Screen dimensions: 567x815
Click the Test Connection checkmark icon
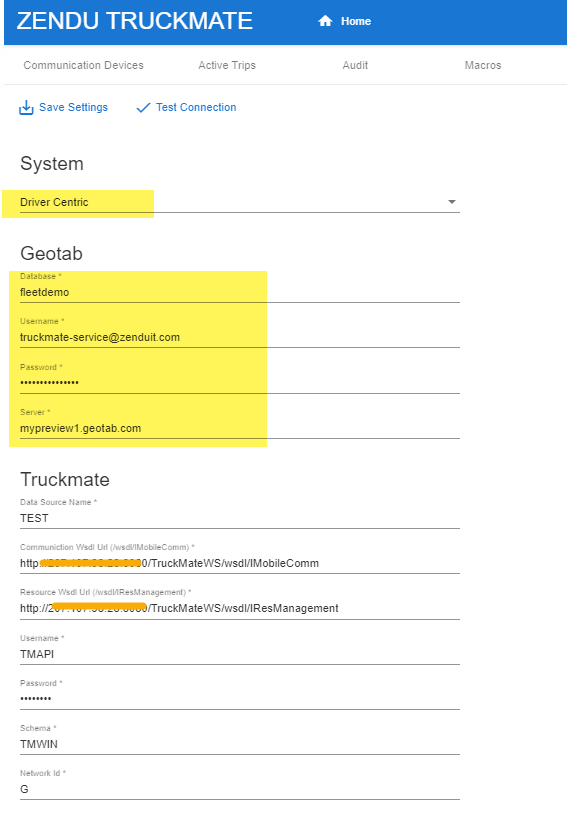point(143,108)
